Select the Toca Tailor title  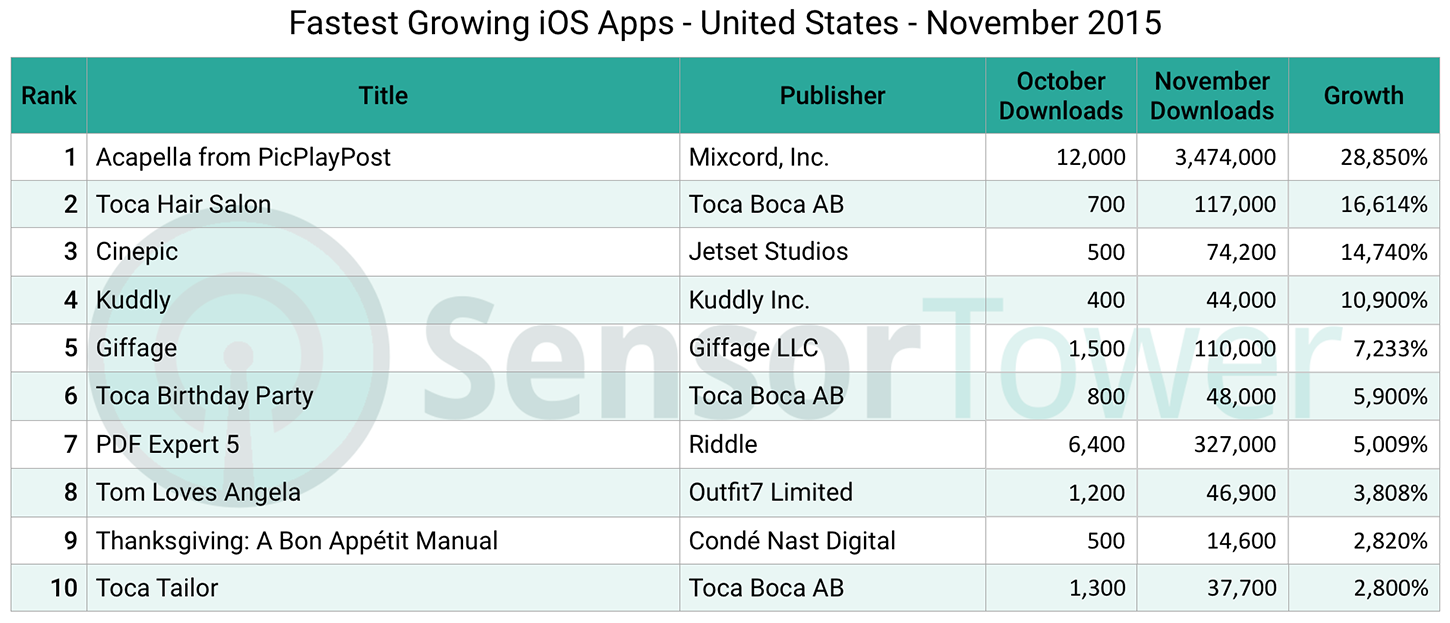156,589
